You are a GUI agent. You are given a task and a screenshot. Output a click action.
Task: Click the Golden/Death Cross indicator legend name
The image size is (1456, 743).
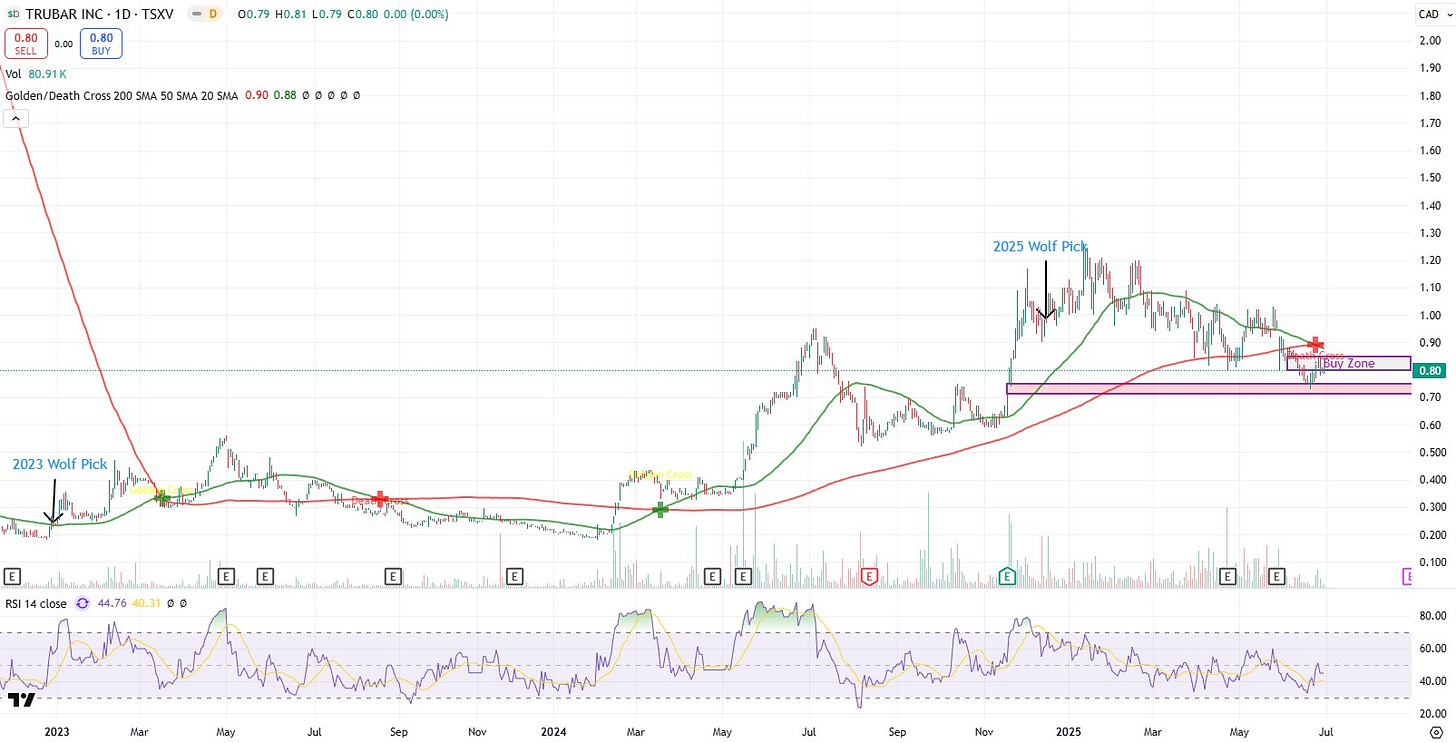(122, 95)
